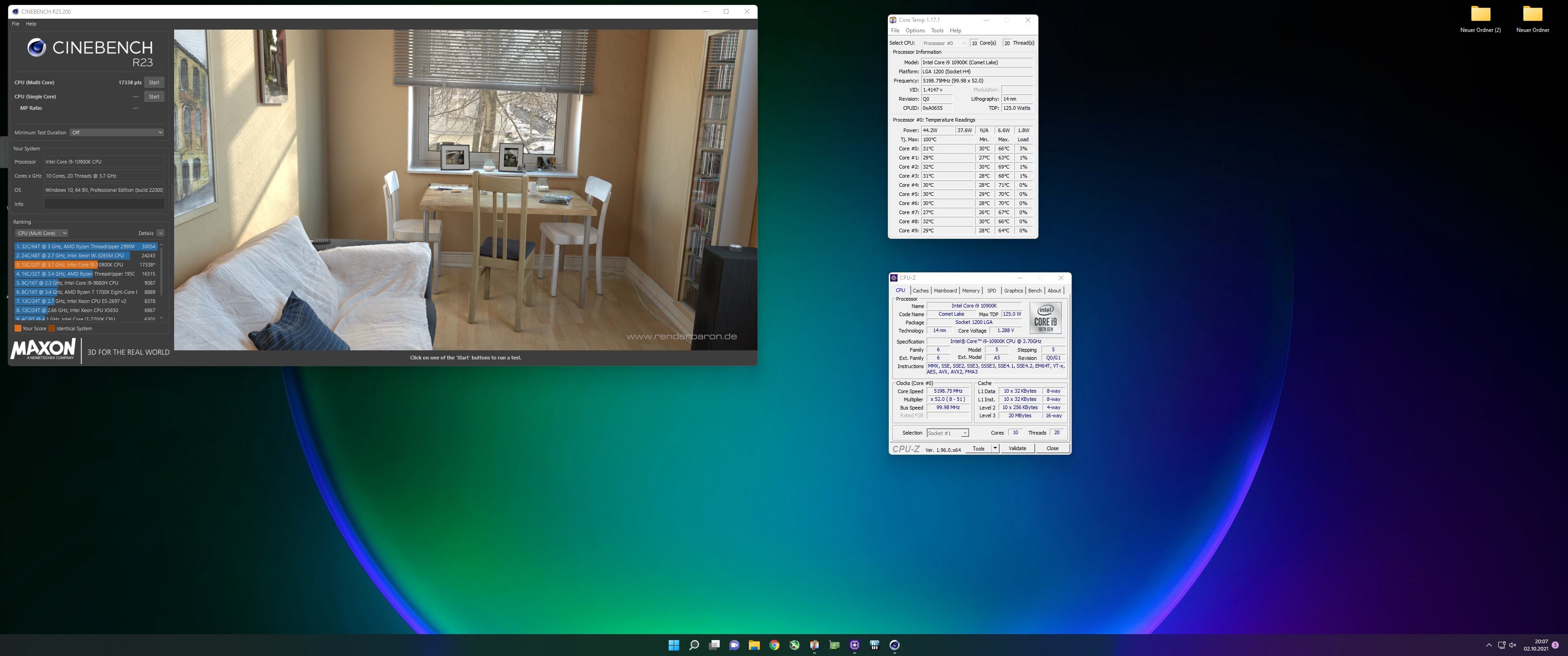This screenshot has height=656, width=1568.
Task: Open the Options menu in Core Temp
Action: (x=915, y=31)
